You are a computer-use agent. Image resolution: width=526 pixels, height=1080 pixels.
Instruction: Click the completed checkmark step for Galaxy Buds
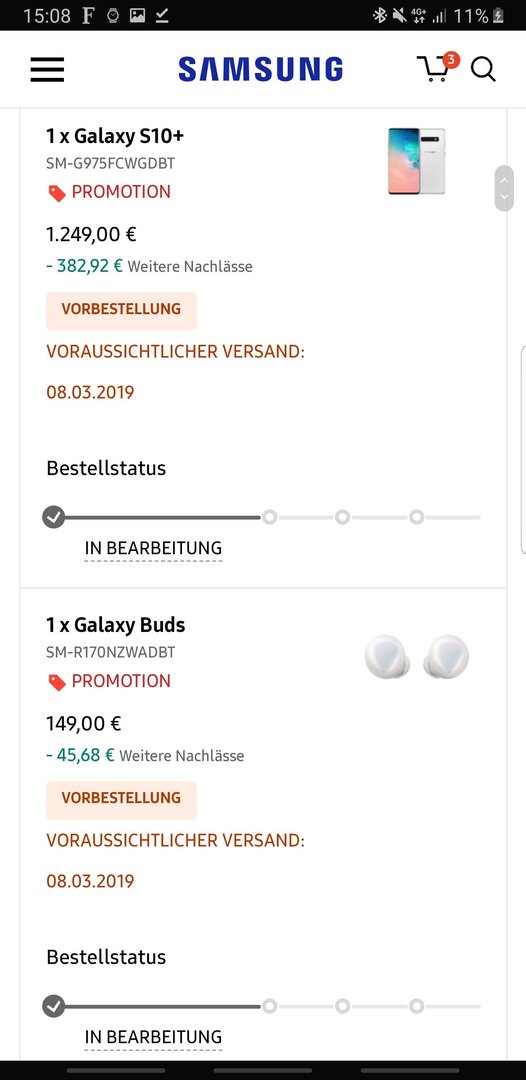pyautogui.click(x=53, y=1006)
